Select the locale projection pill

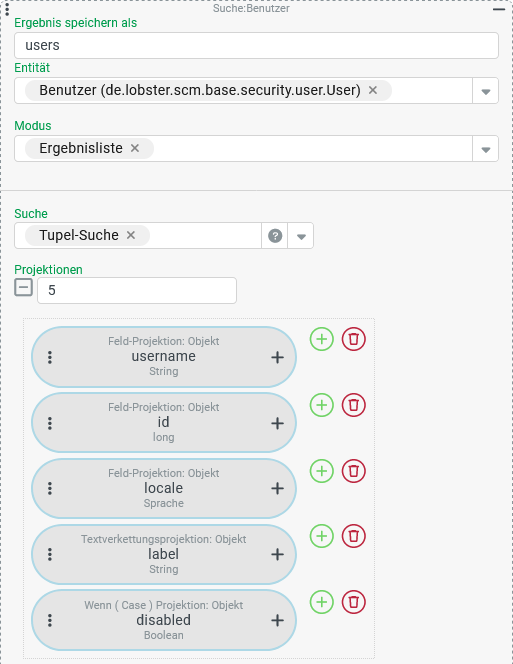click(x=164, y=489)
